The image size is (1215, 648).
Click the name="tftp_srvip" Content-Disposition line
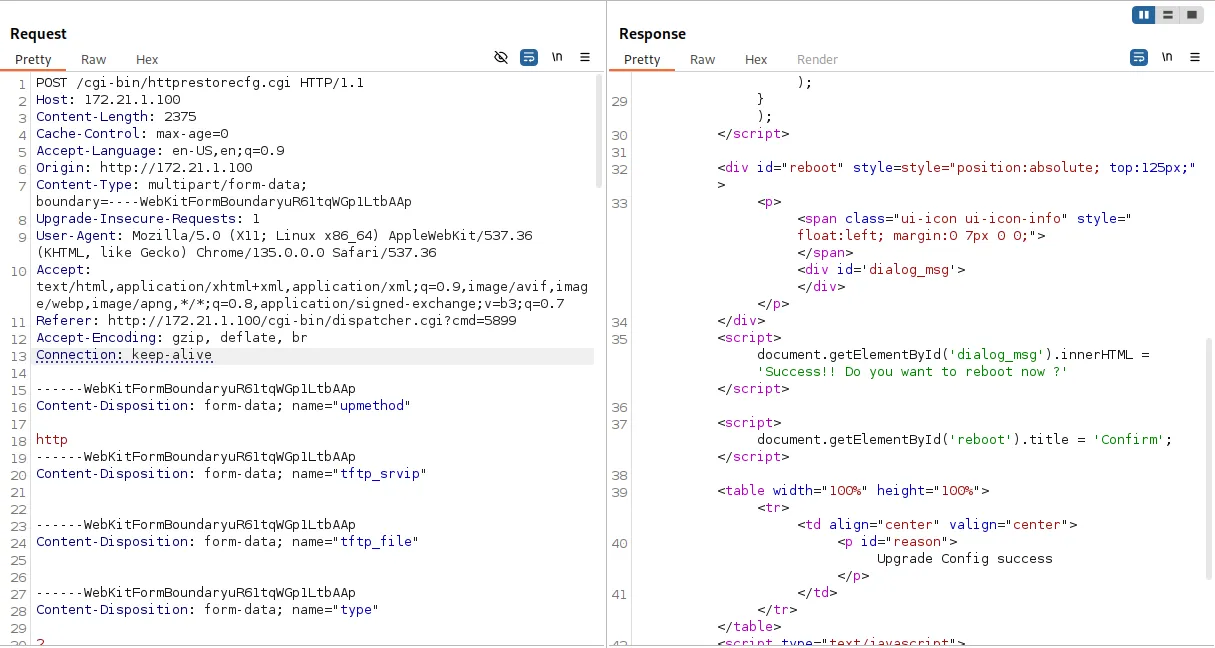click(x=232, y=474)
